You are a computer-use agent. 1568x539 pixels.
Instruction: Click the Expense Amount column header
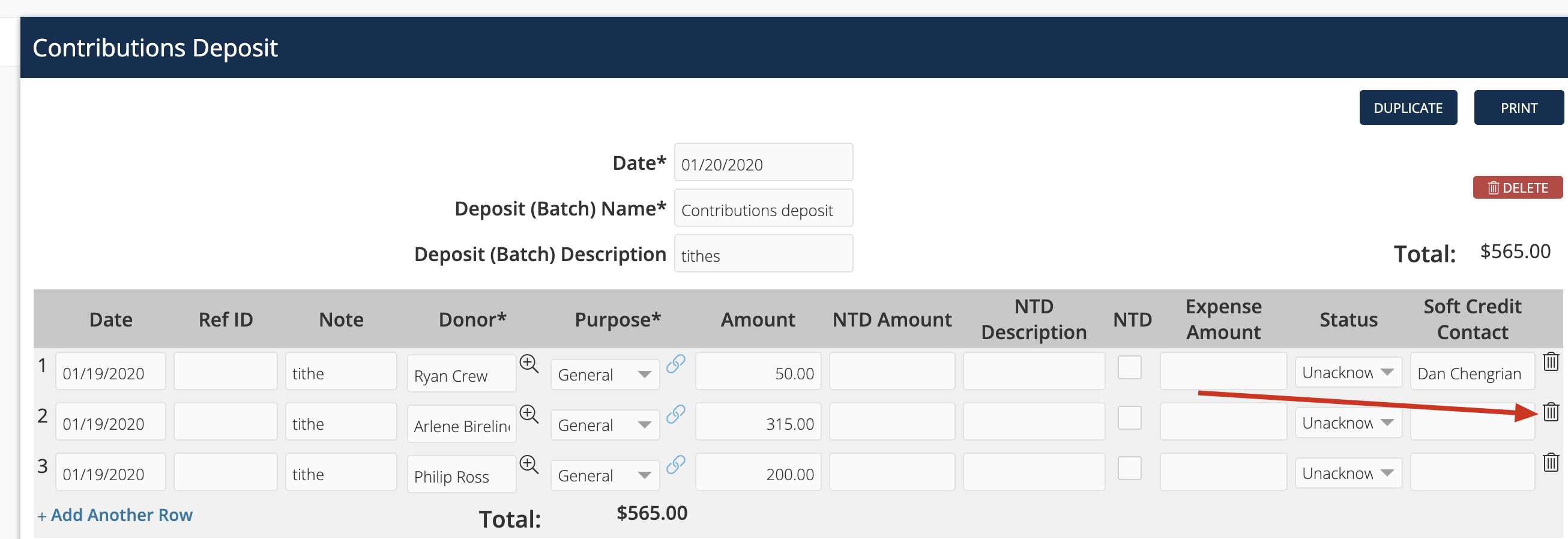(1223, 319)
